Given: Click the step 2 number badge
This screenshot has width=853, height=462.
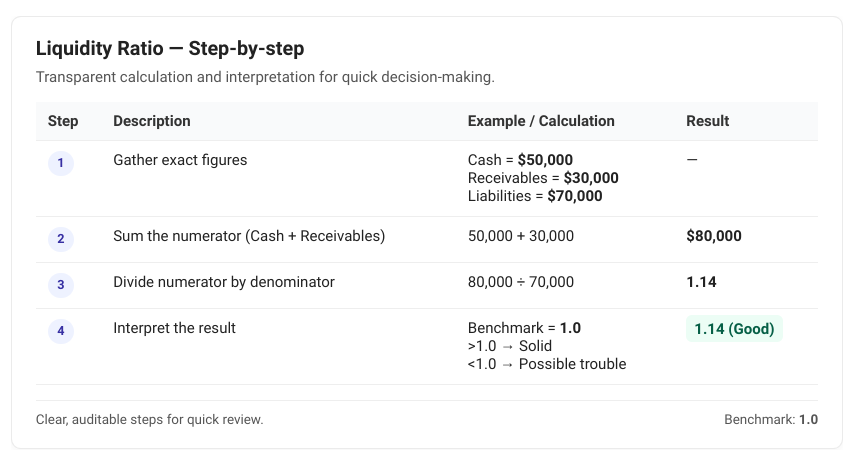Looking at the screenshot, I should 61,239.
